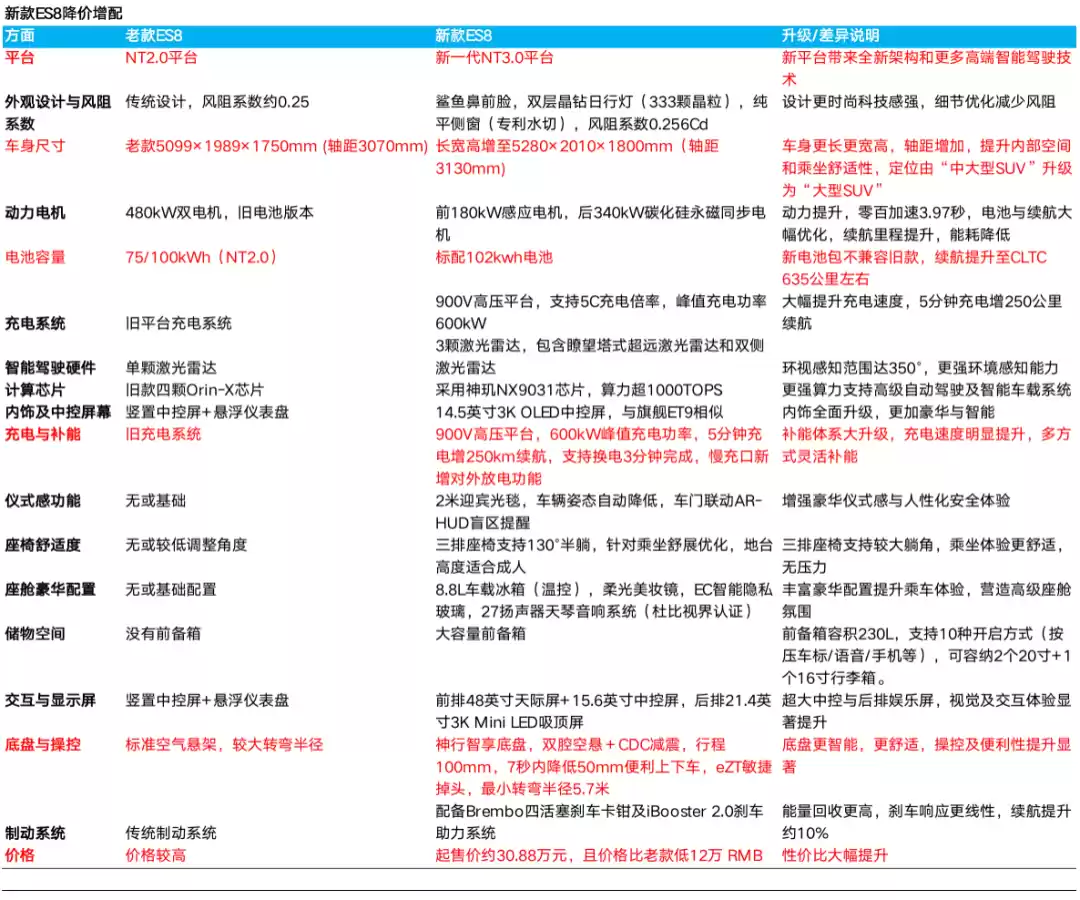Click the 动力电机 row label

tap(35, 212)
